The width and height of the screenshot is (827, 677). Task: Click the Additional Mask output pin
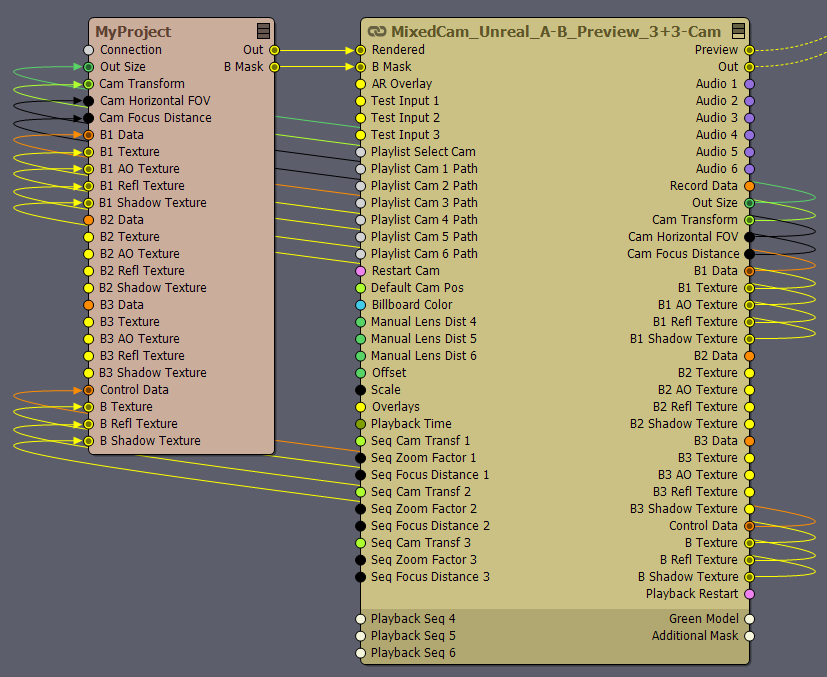point(749,636)
